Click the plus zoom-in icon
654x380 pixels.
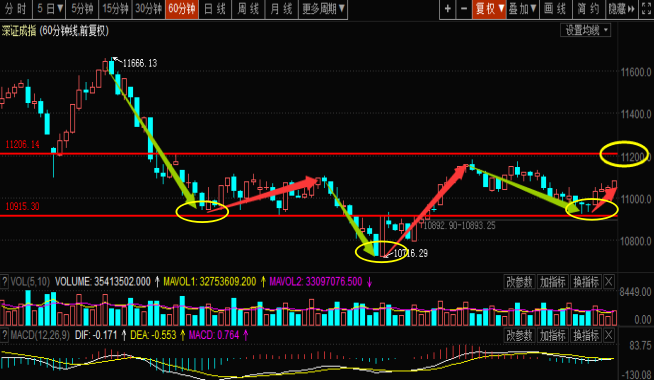click(448, 9)
